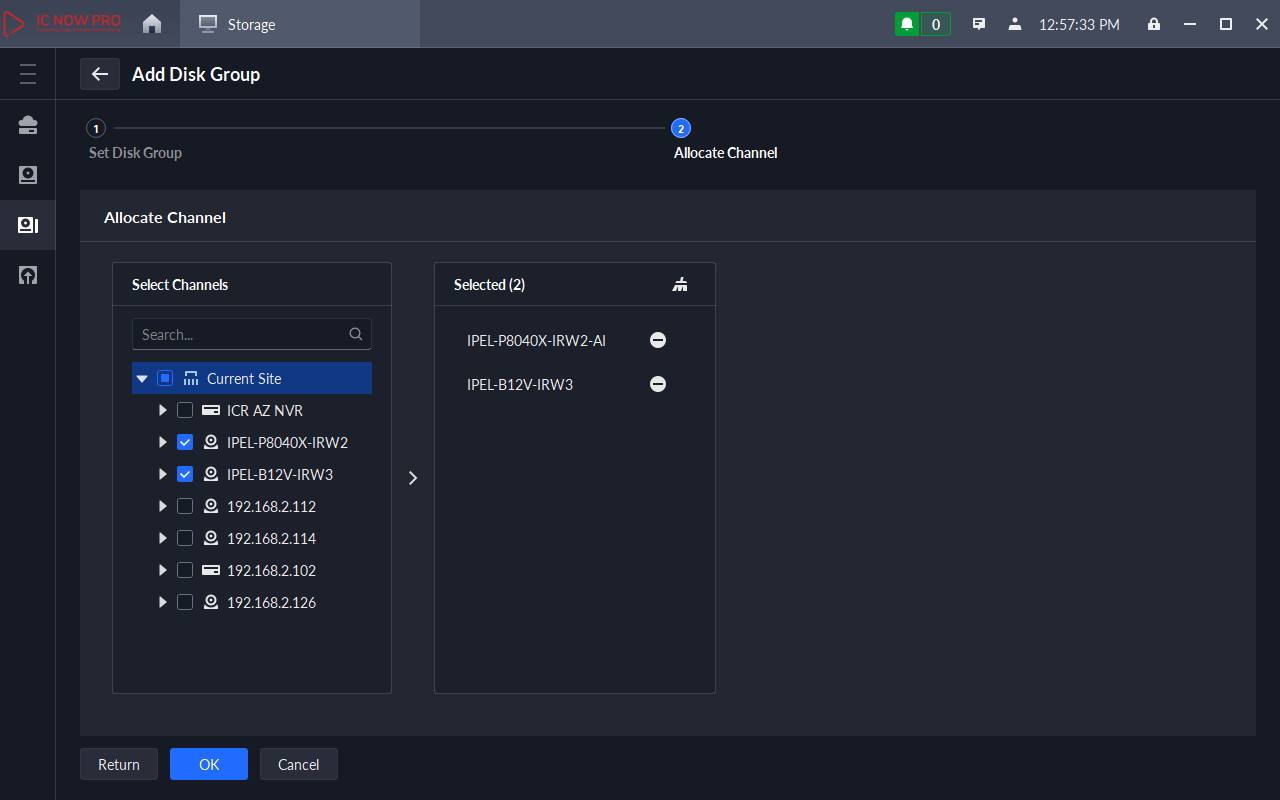This screenshot has width=1280, height=800.
Task: Open the Storage tab
Action: 300,24
